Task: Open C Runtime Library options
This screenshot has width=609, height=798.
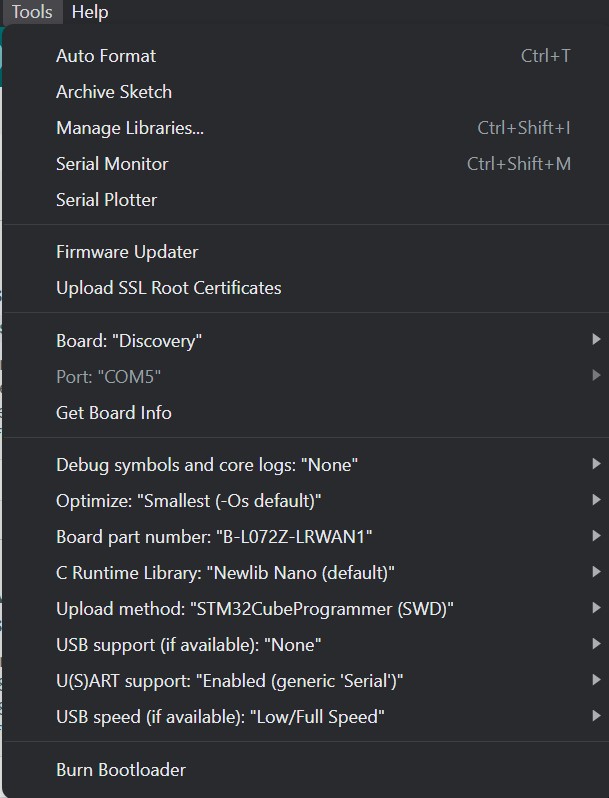Action: tap(225, 573)
